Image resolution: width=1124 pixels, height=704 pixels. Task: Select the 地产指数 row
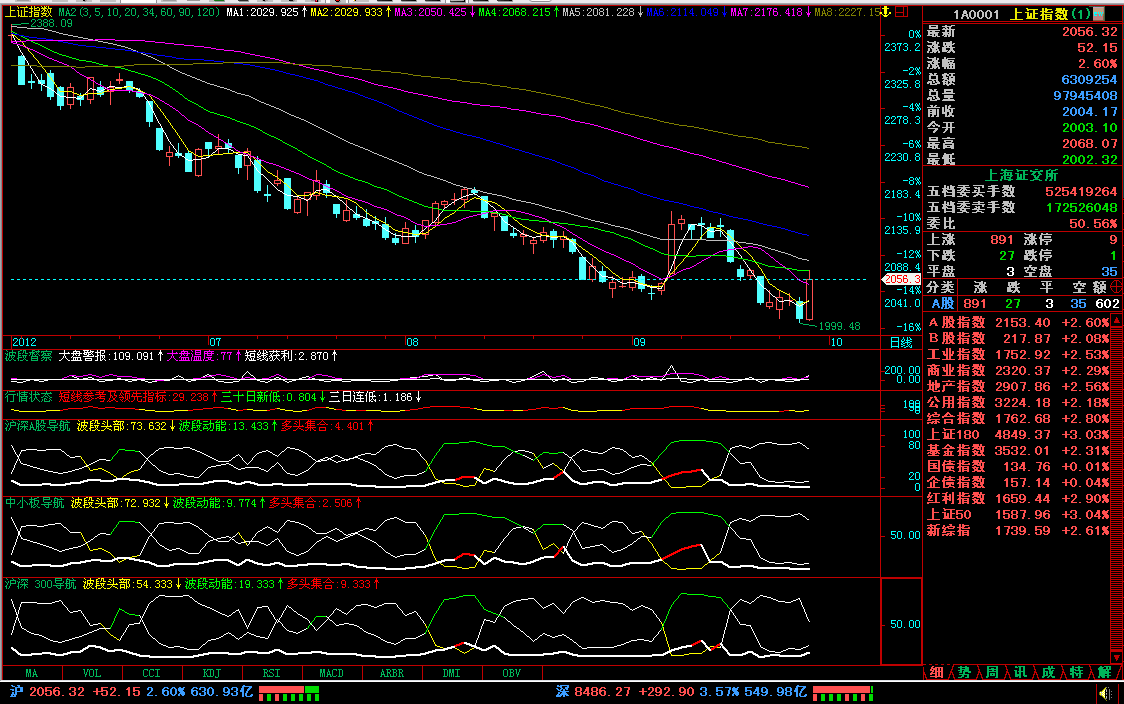point(1019,386)
